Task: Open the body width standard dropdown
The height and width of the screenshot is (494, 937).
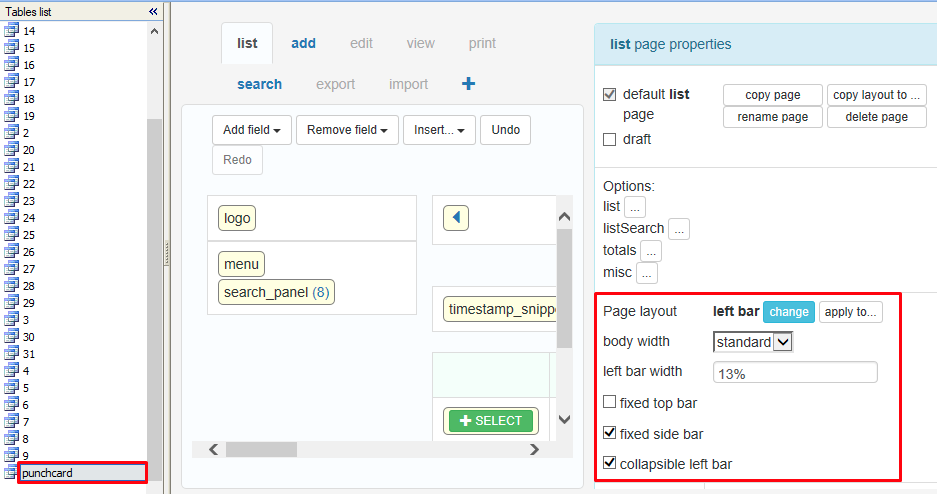Action: (x=753, y=342)
